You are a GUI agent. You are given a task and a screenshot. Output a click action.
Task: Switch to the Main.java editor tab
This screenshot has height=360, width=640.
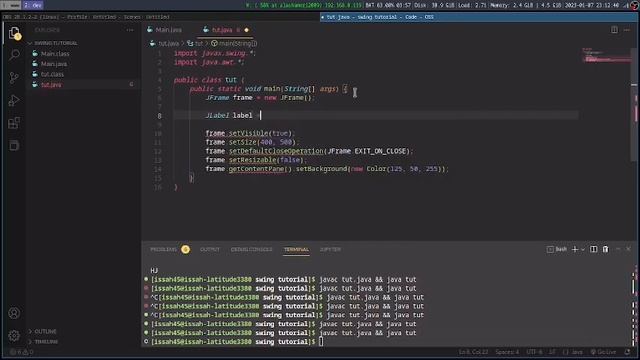(168, 30)
